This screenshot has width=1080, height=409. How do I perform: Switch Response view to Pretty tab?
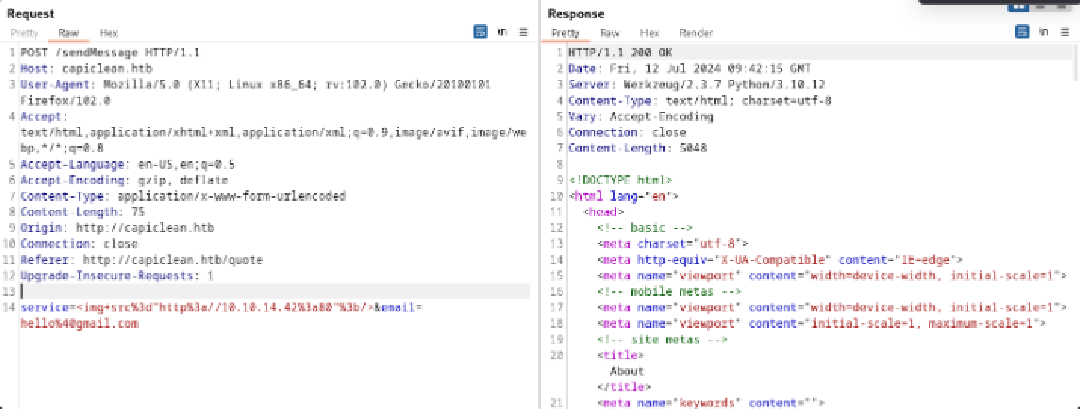565,33
